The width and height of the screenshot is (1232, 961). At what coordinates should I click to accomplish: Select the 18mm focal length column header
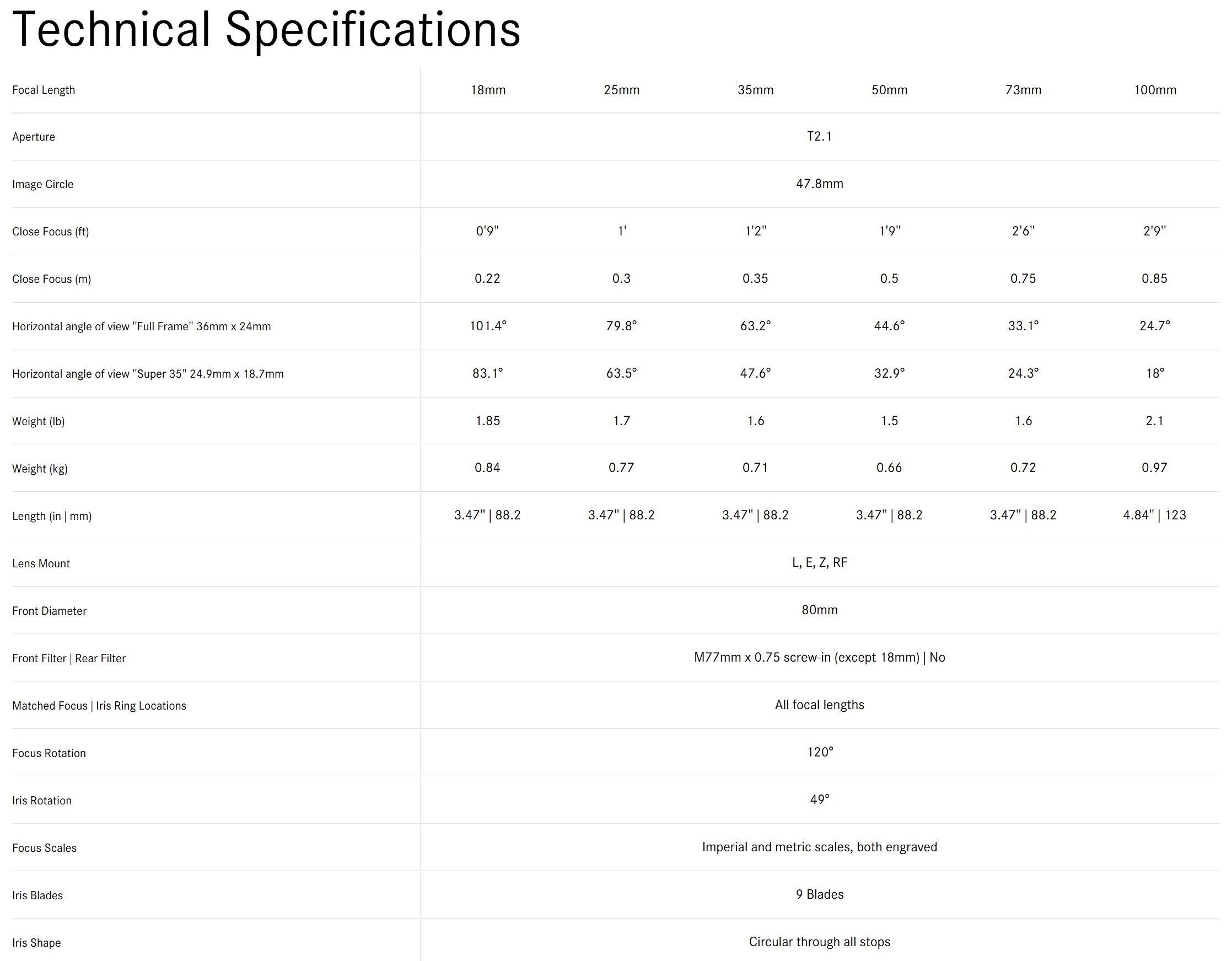click(488, 90)
